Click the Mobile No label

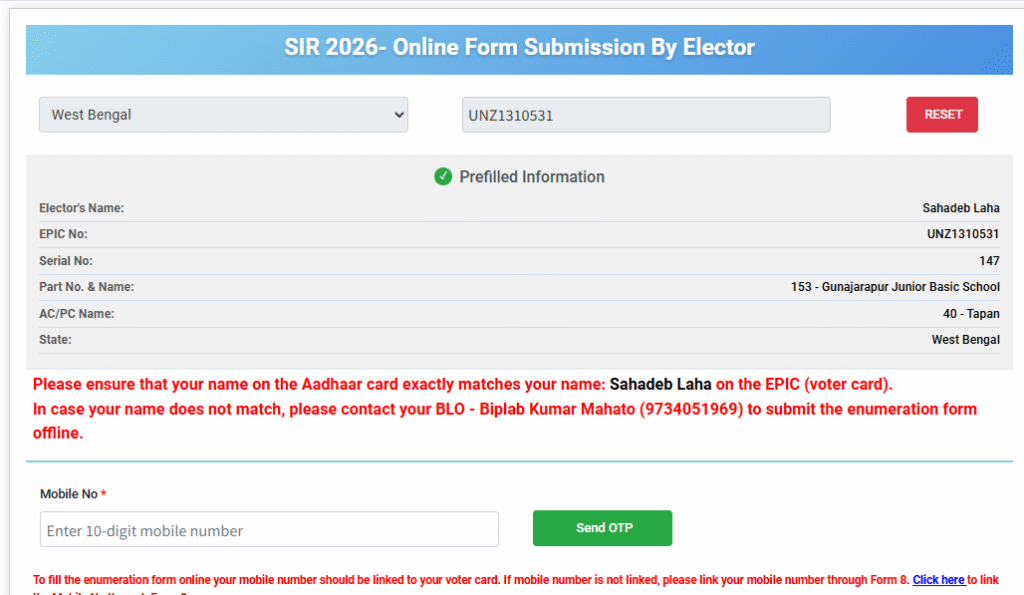(68, 494)
